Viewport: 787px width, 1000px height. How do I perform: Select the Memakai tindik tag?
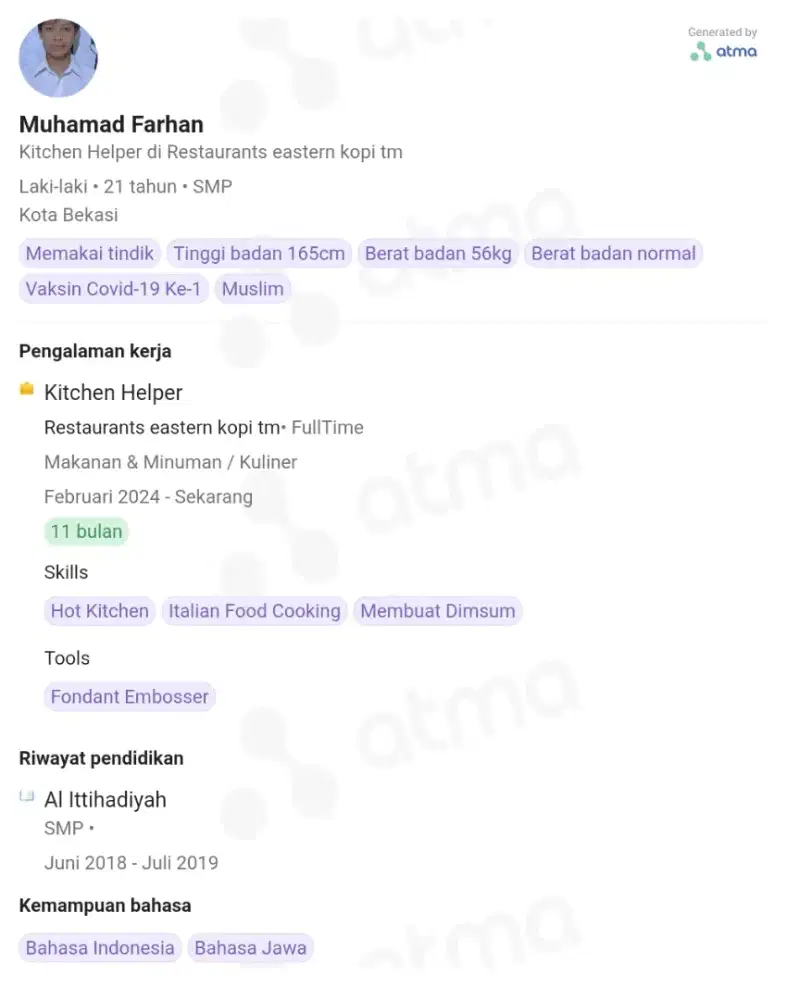click(x=90, y=253)
